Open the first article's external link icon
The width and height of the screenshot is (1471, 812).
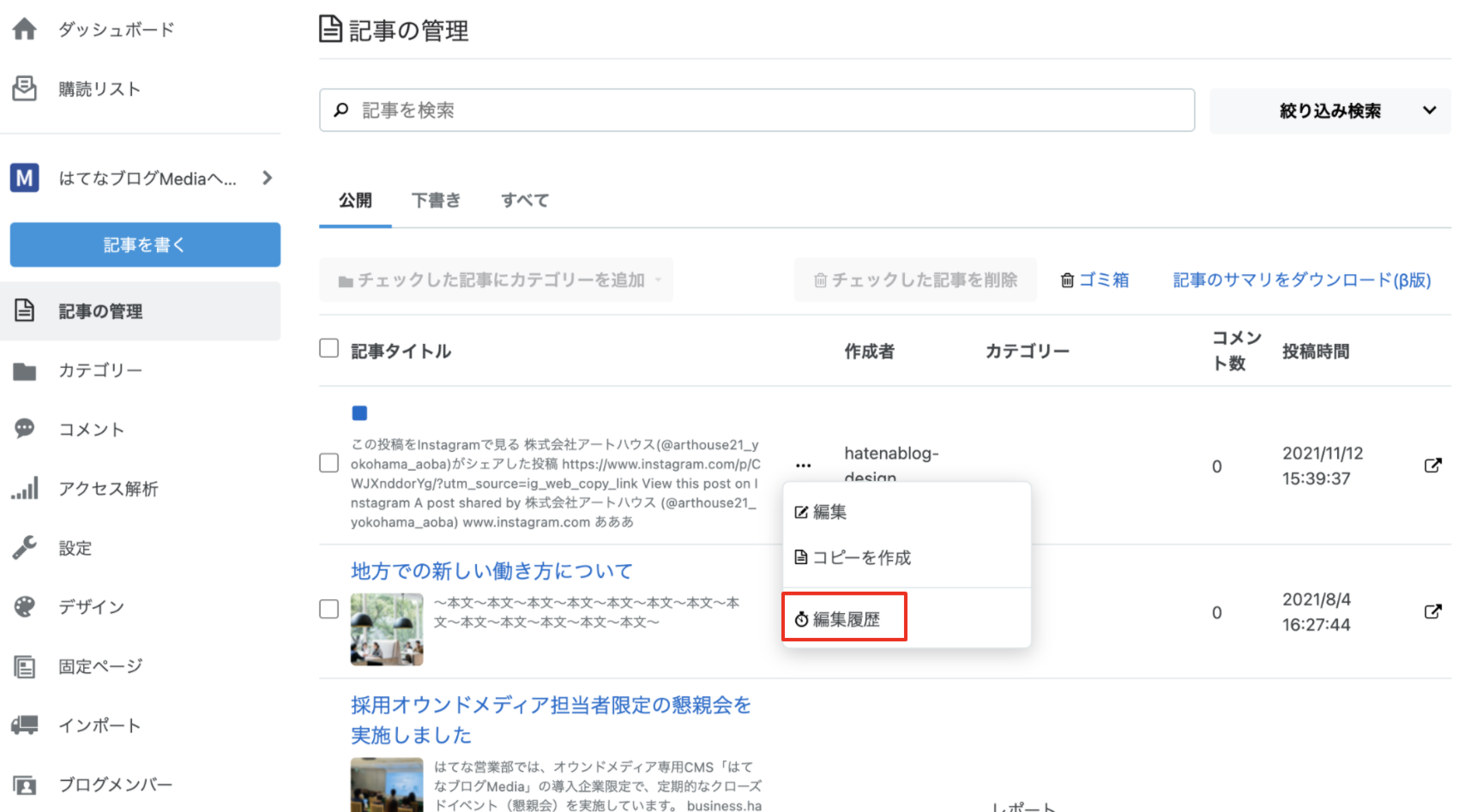(1433, 466)
